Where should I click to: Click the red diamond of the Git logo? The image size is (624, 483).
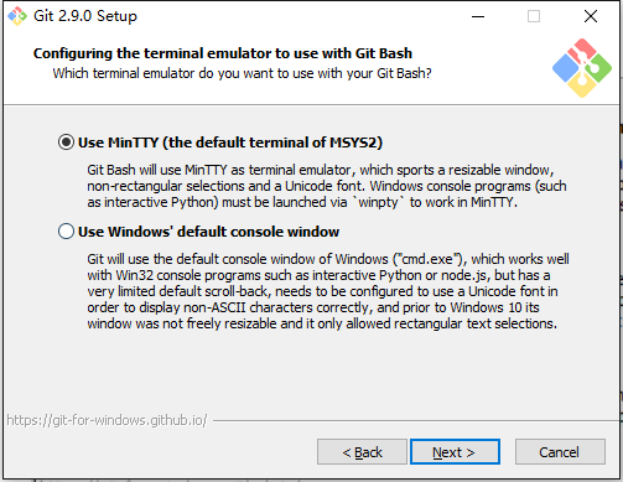(x=582, y=50)
